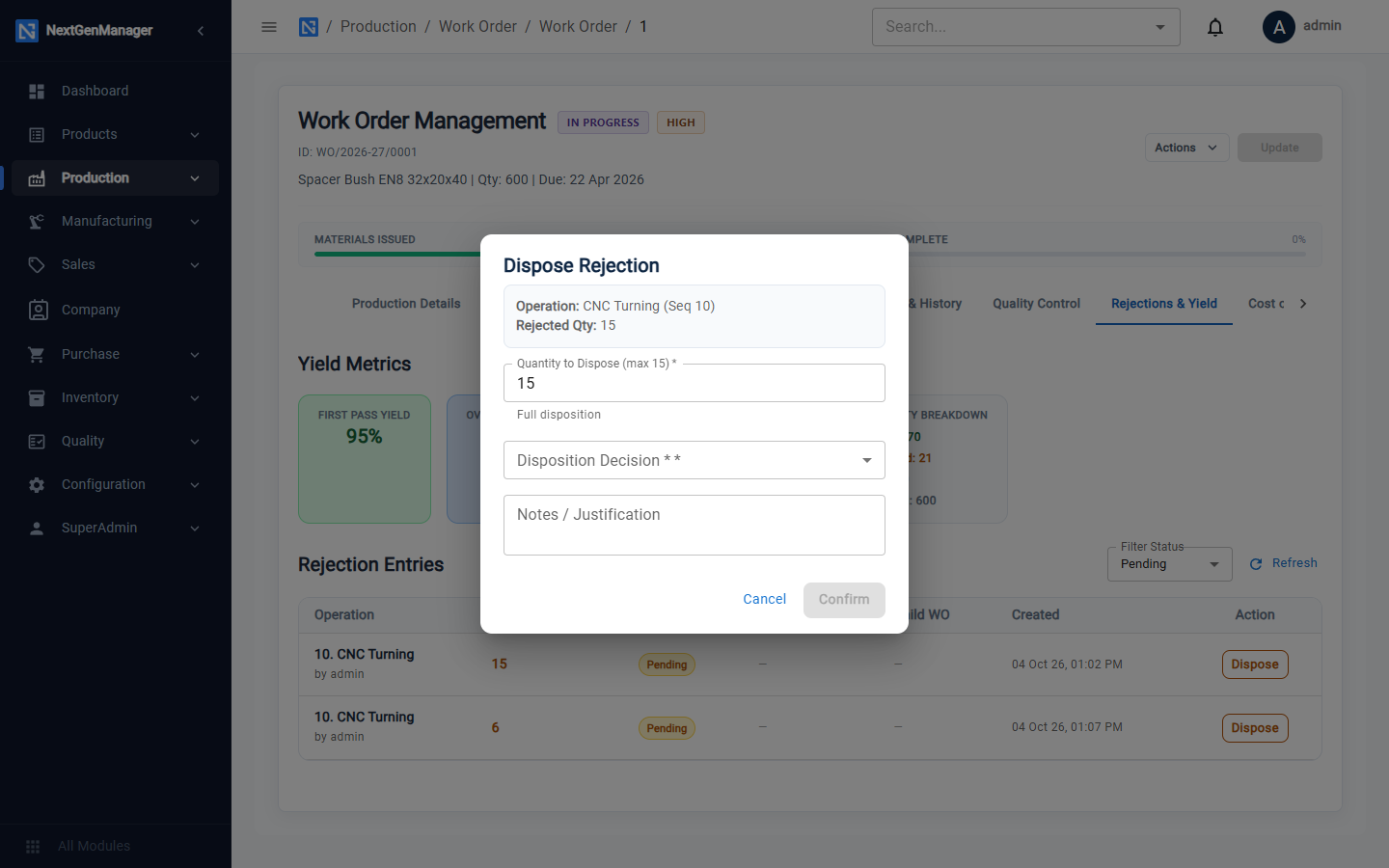This screenshot has width=1389, height=868.
Task: Click the Confirm button in dialog
Action: click(x=844, y=600)
